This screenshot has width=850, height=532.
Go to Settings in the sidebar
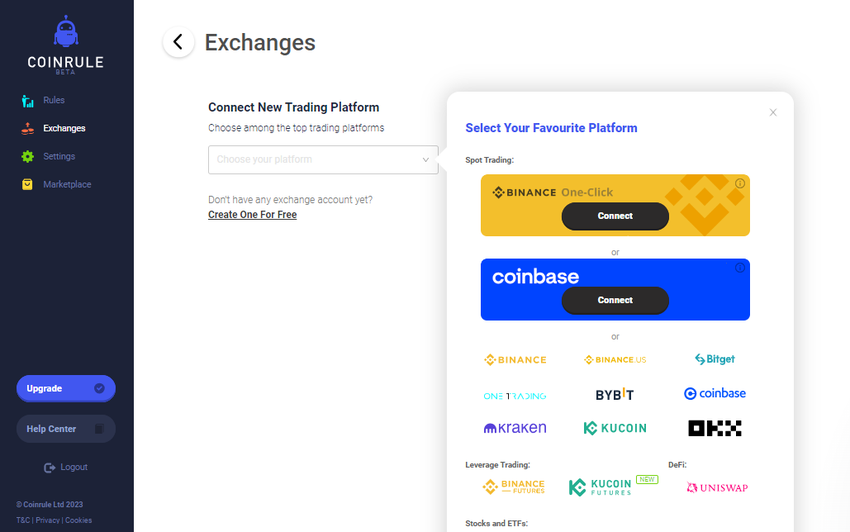(58, 157)
